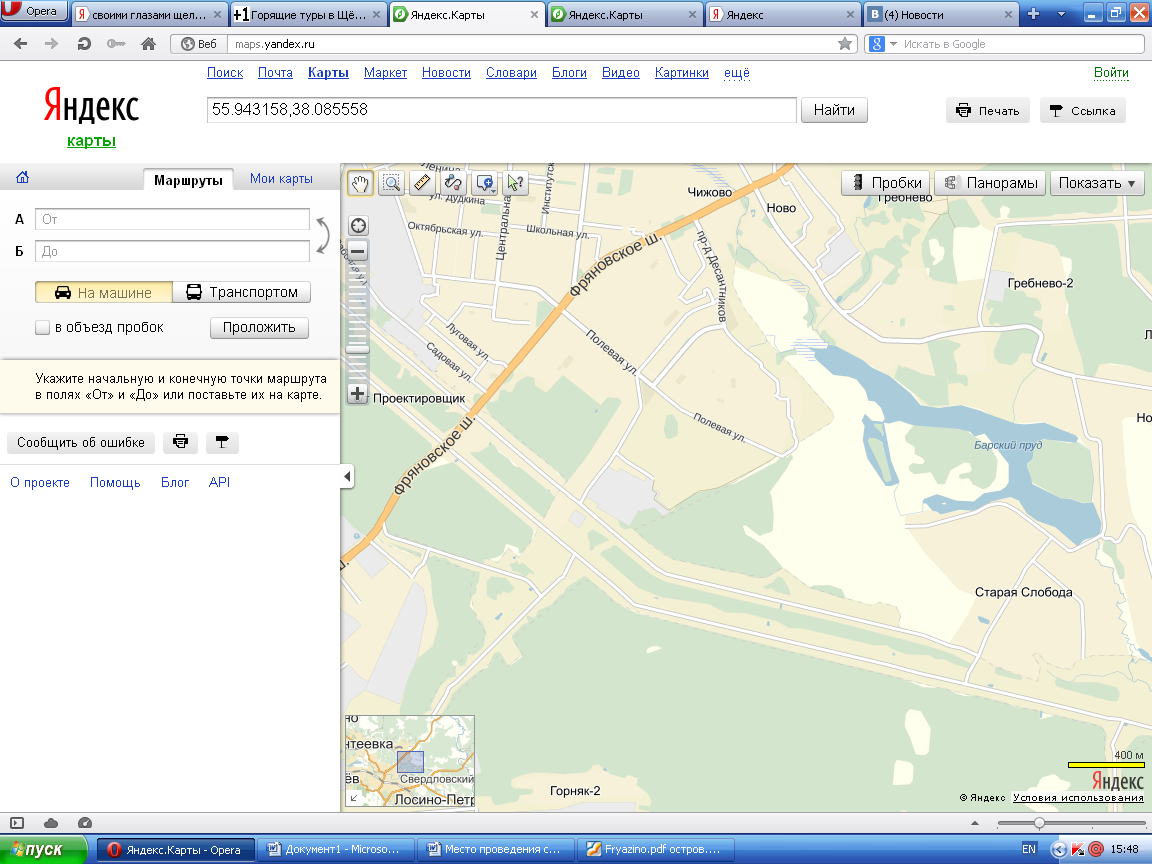The image size is (1152, 864).
Task: Click the map locate target icon
Action: (358, 226)
